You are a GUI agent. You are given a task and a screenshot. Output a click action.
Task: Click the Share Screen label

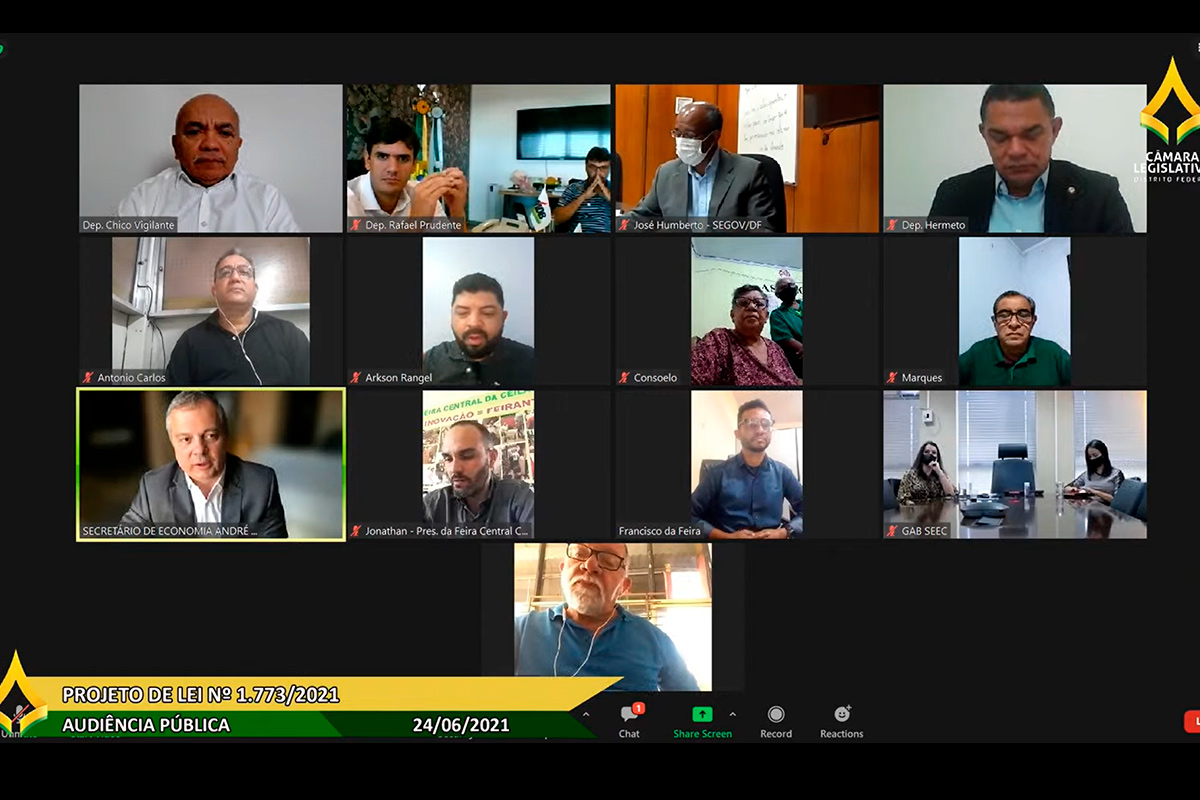coord(702,734)
